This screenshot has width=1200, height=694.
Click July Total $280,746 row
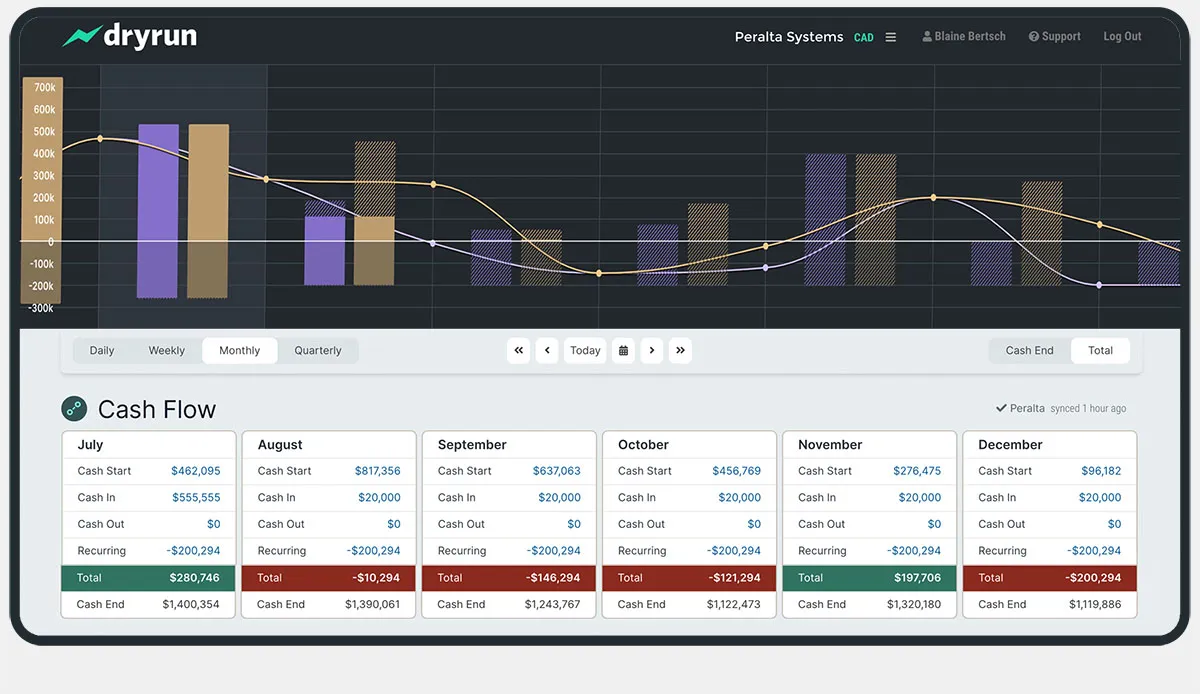pyautogui.click(x=148, y=578)
